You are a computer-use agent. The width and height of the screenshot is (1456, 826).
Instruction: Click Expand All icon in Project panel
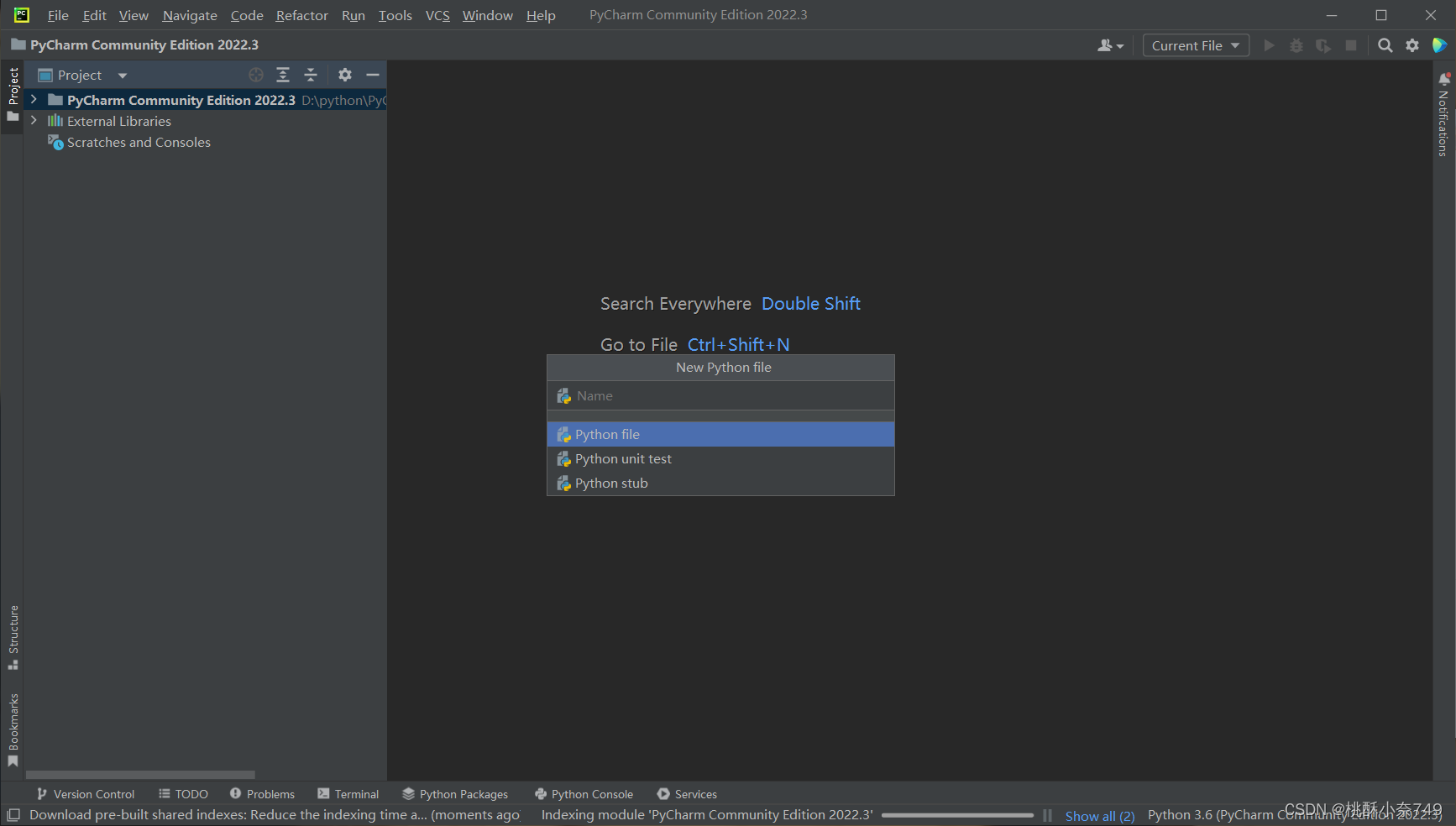coord(283,75)
